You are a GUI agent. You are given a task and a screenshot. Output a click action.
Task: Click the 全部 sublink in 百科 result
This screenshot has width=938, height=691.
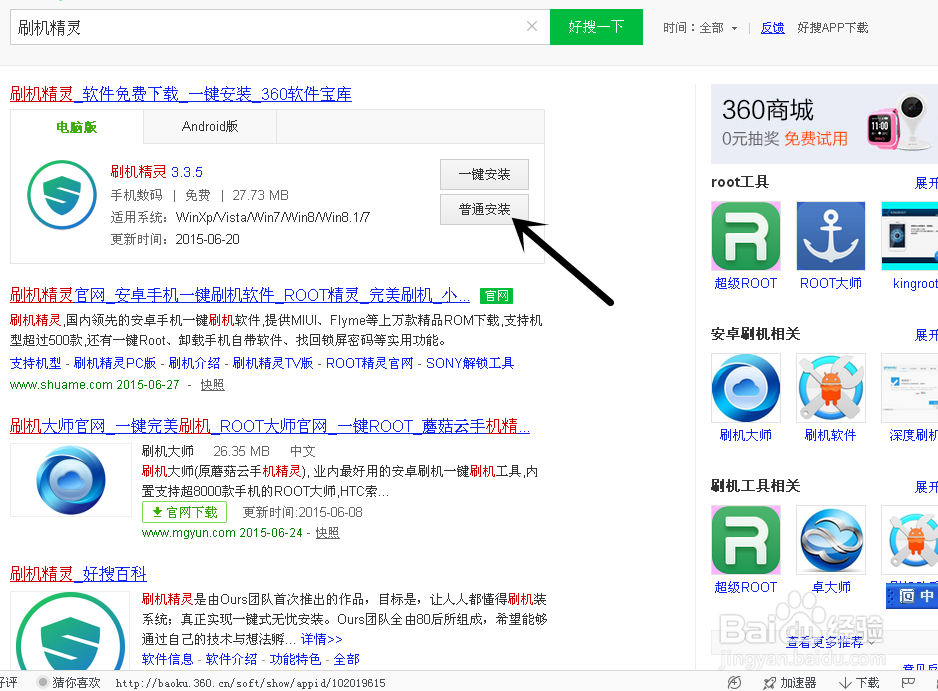tap(346, 659)
